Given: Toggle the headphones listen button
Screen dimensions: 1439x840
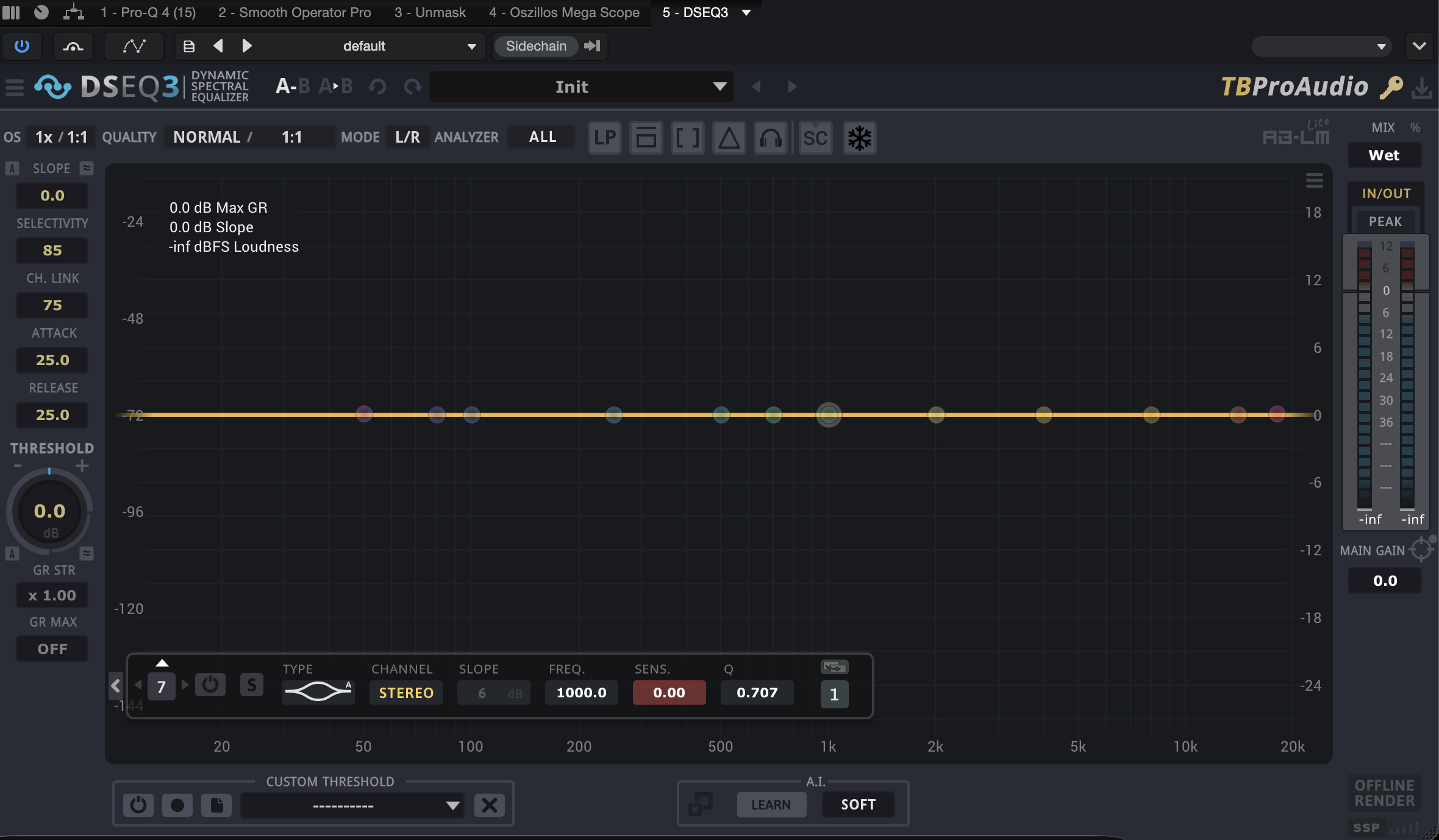Looking at the screenshot, I should (x=771, y=138).
